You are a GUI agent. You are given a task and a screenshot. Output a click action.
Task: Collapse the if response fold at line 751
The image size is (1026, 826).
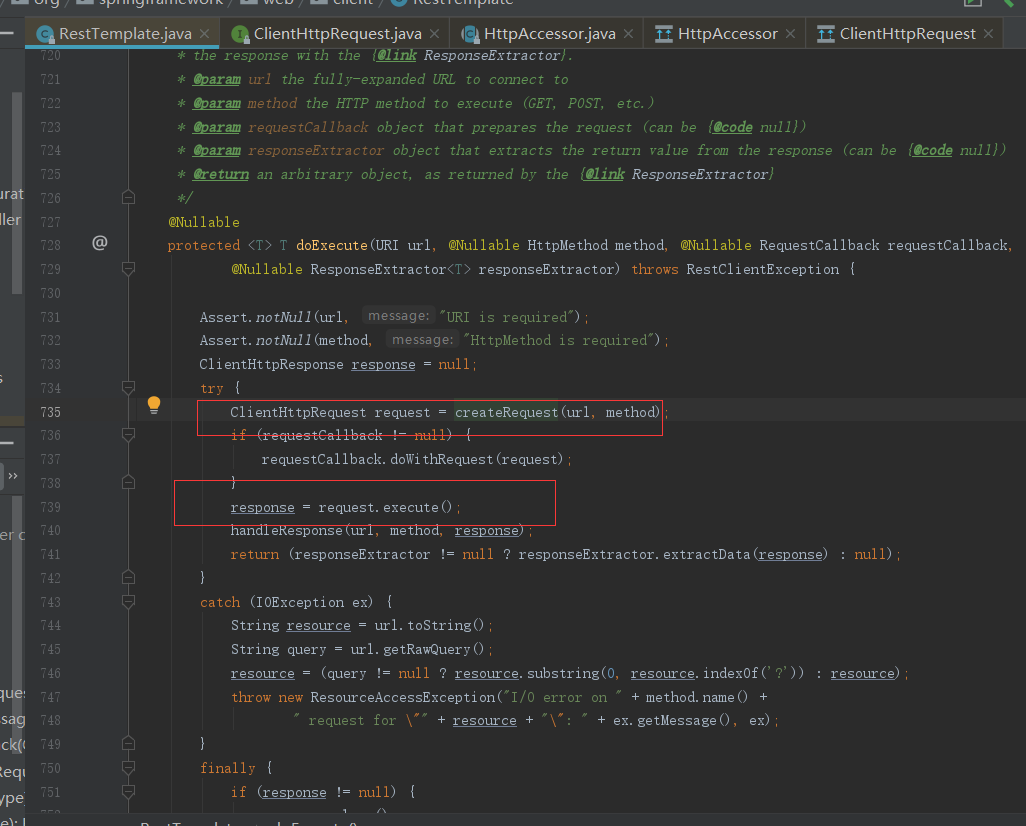pyautogui.click(x=129, y=791)
